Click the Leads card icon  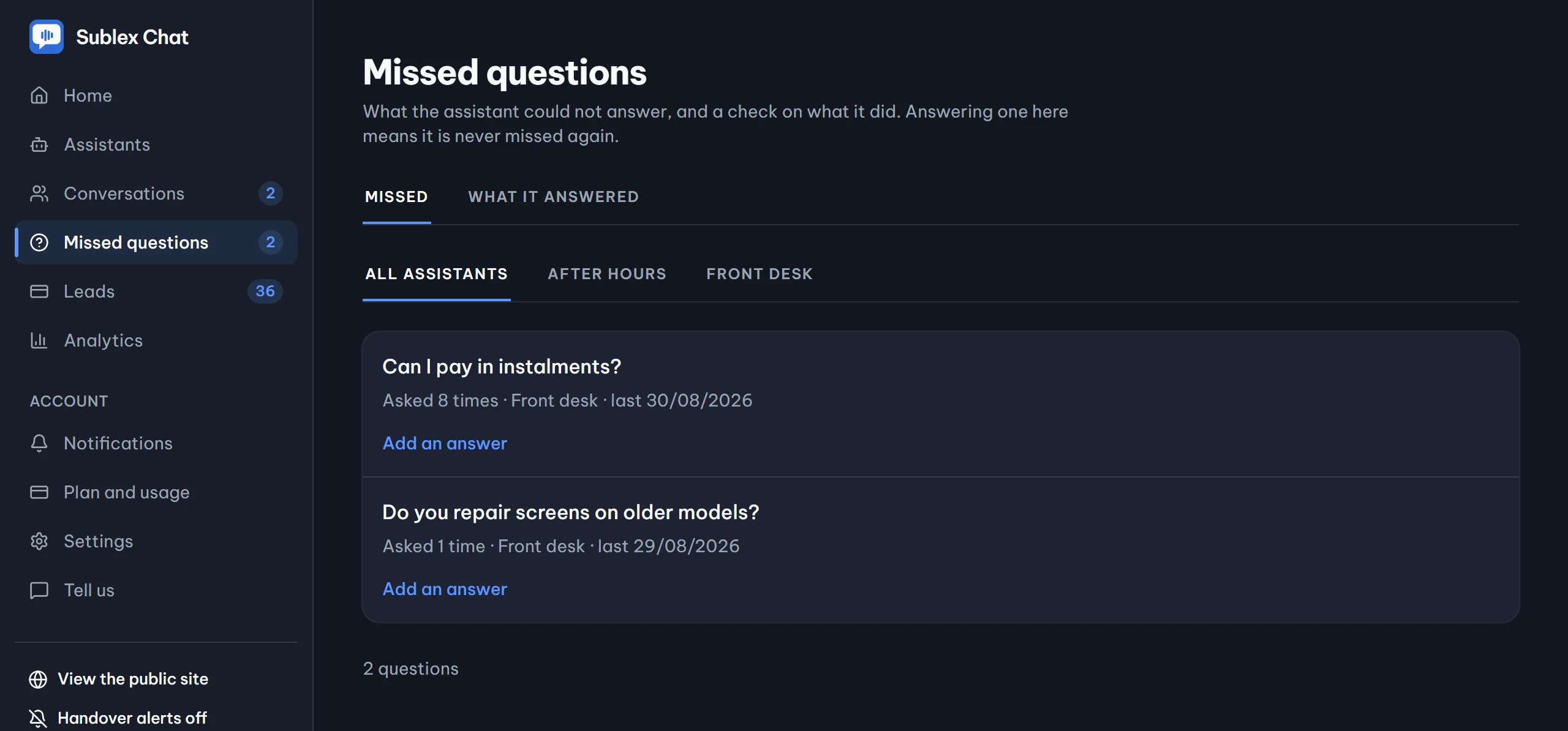pyautogui.click(x=39, y=291)
